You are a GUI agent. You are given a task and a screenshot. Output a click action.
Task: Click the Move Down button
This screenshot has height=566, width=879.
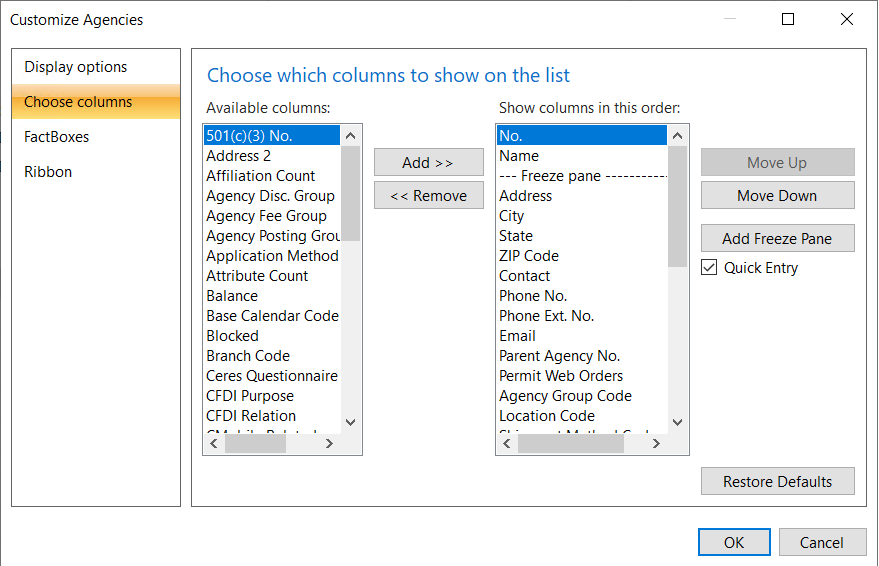[x=777, y=196]
